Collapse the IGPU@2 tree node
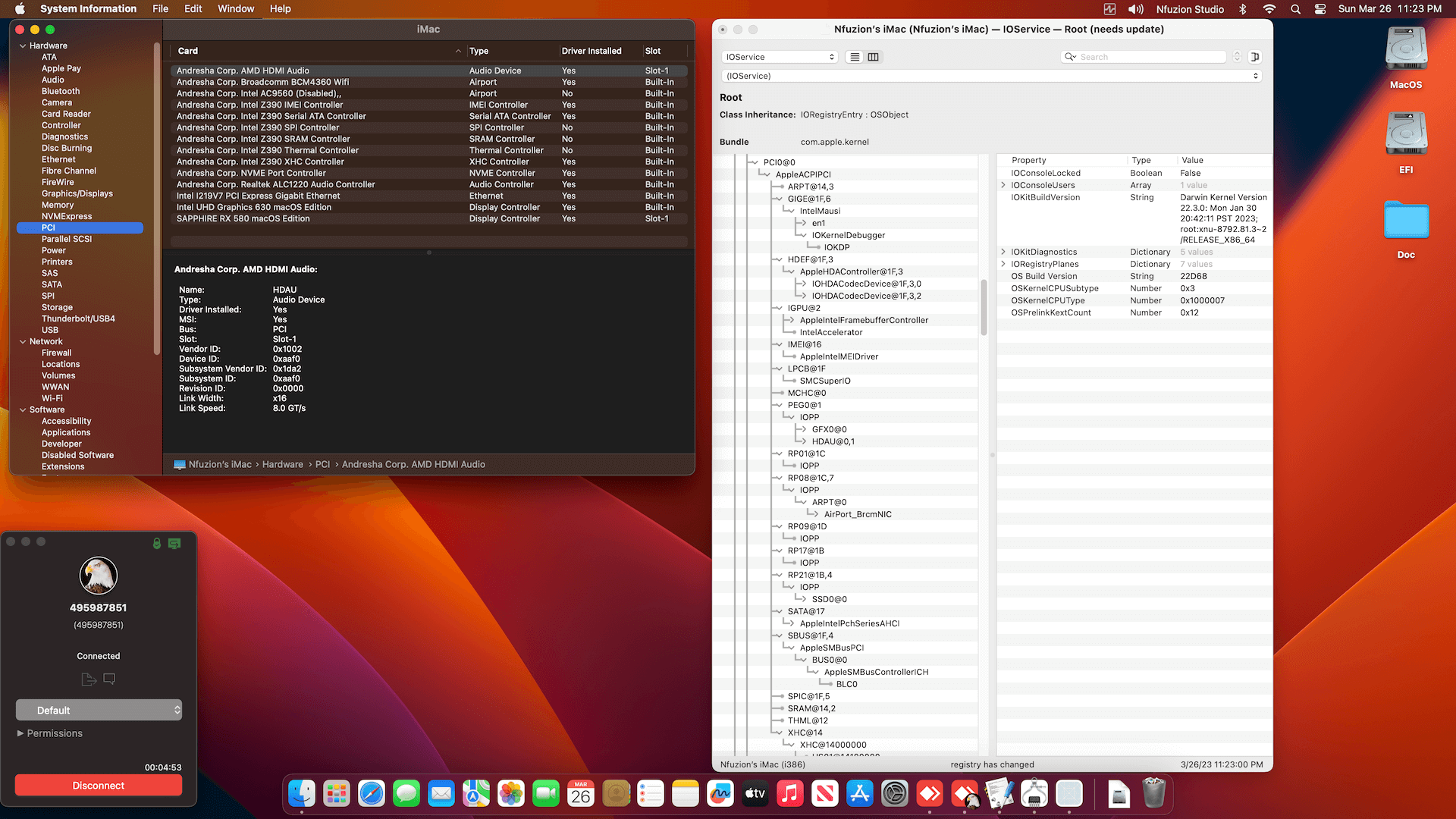 778,308
